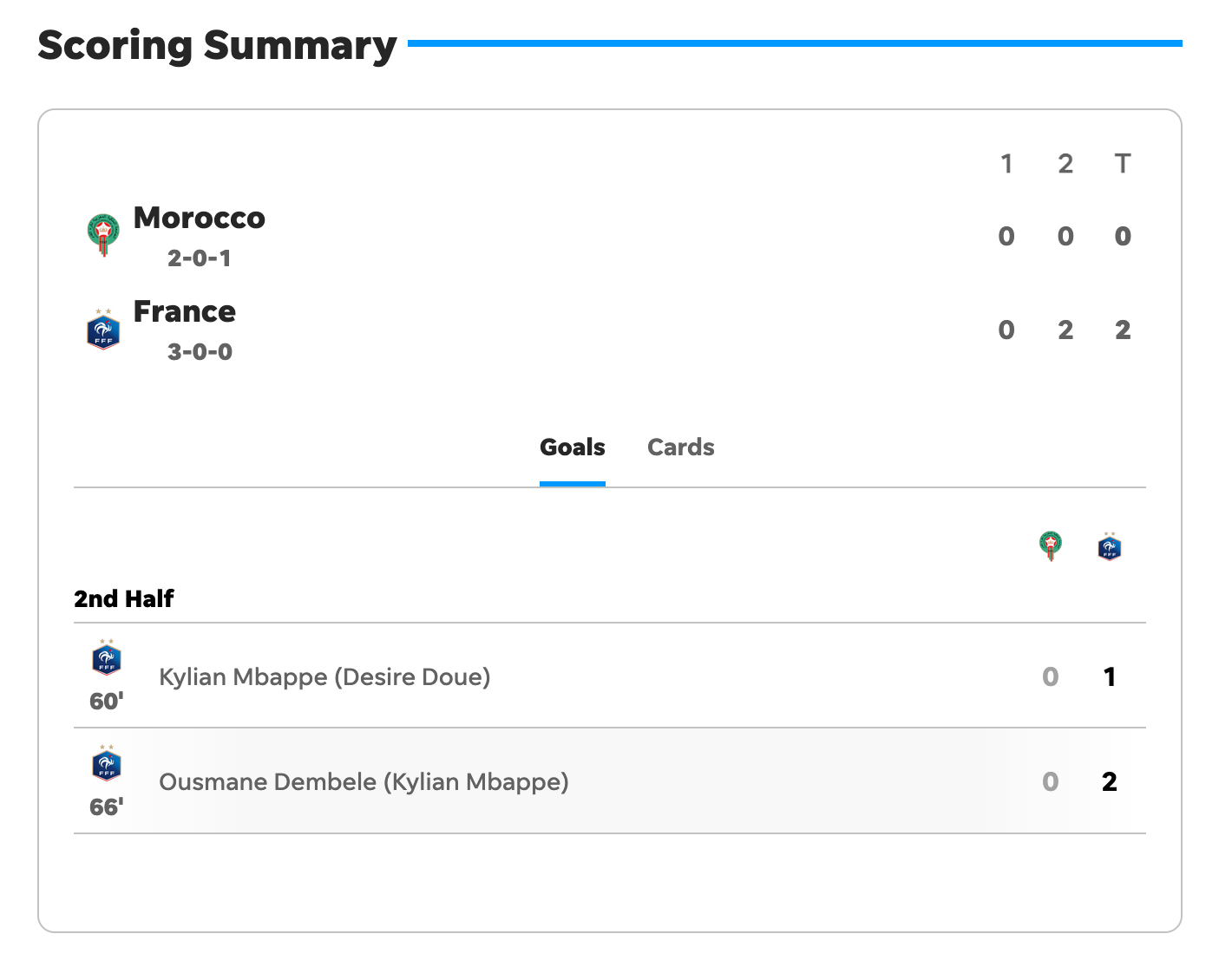Switch to the Cards tab
1232x973 pixels.
(681, 447)
